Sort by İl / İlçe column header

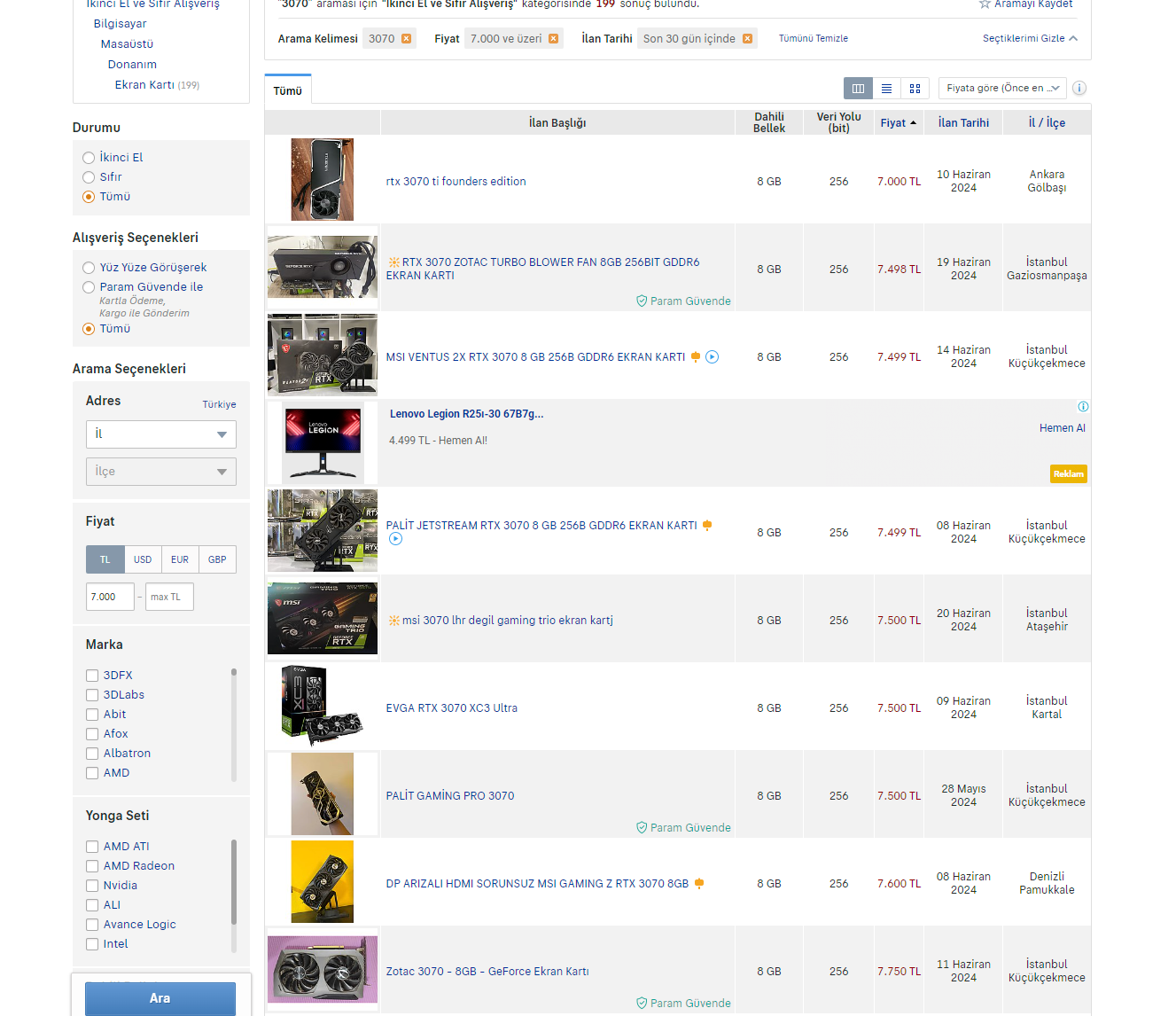[1047, 123]
